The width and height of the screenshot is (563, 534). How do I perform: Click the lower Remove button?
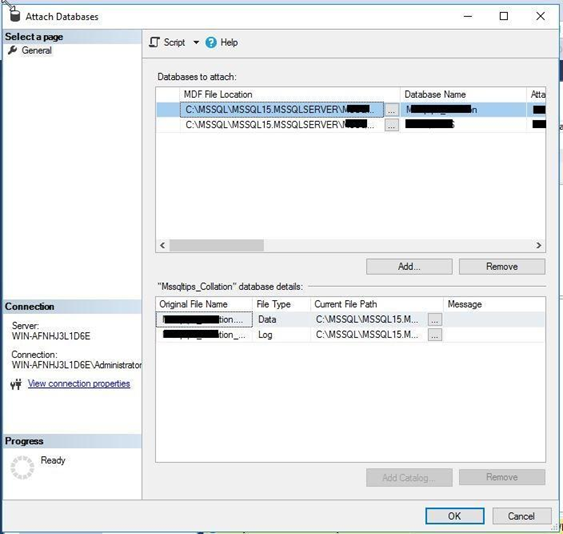click(x=502, y=477)
